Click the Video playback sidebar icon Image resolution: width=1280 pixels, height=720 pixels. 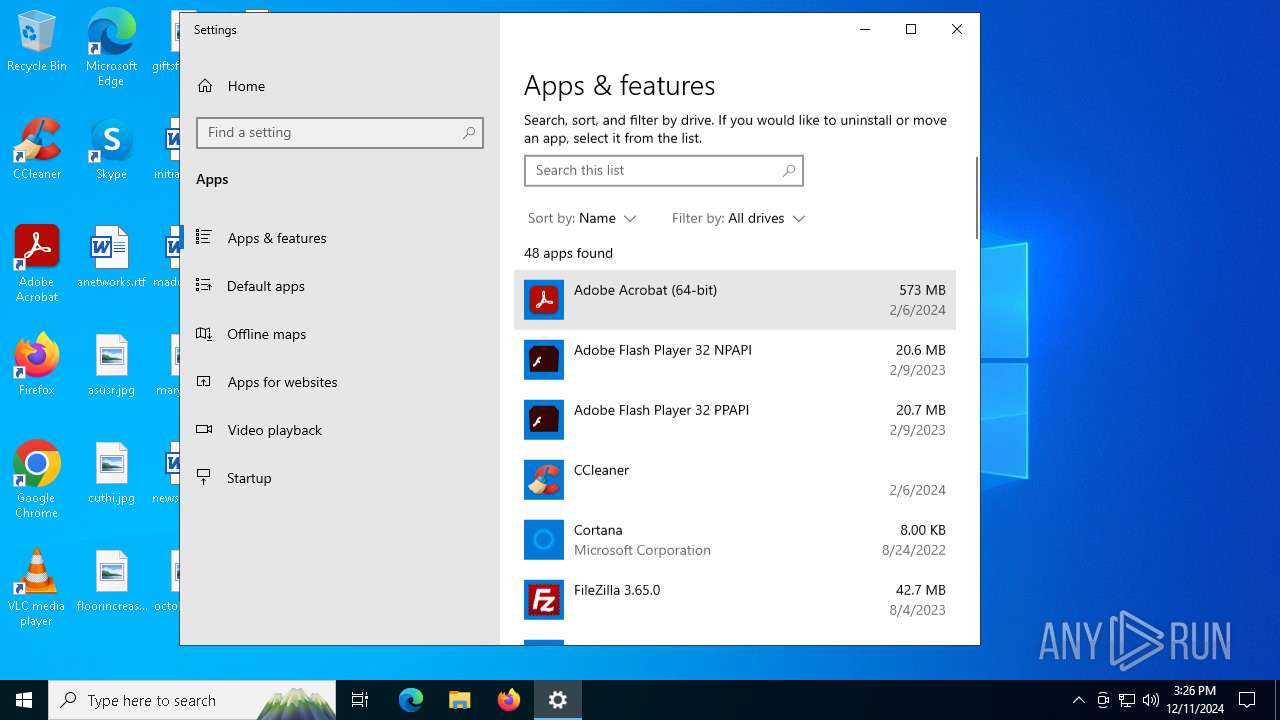[x=204, y=430]
